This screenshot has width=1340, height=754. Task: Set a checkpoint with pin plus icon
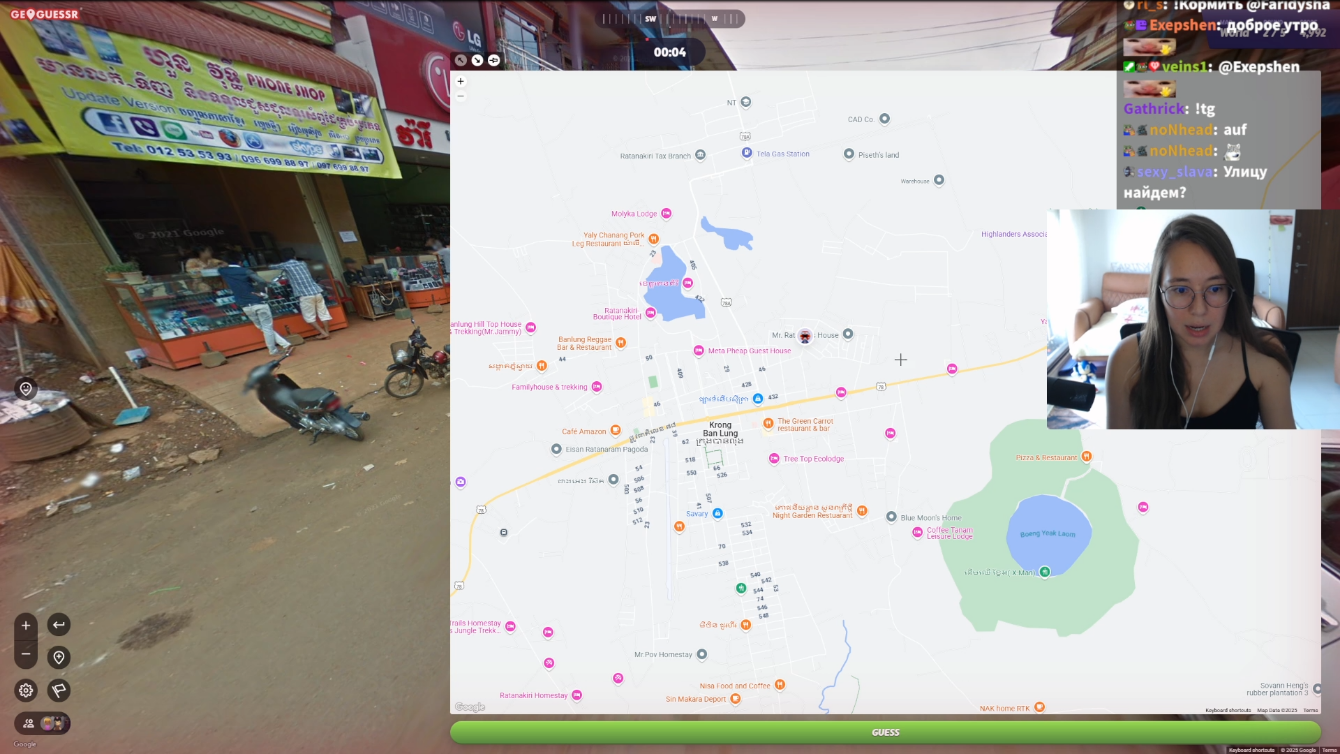59,657
